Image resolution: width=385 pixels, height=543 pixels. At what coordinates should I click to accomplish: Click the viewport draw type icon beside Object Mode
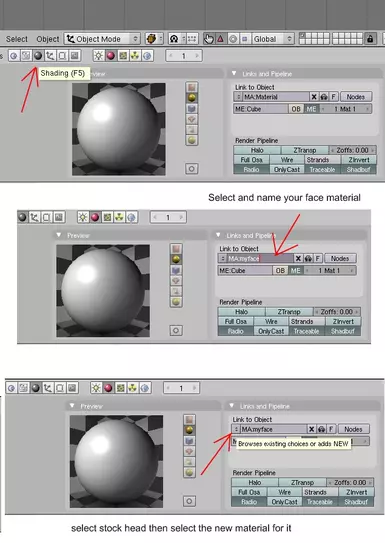(x=154, y=39)
